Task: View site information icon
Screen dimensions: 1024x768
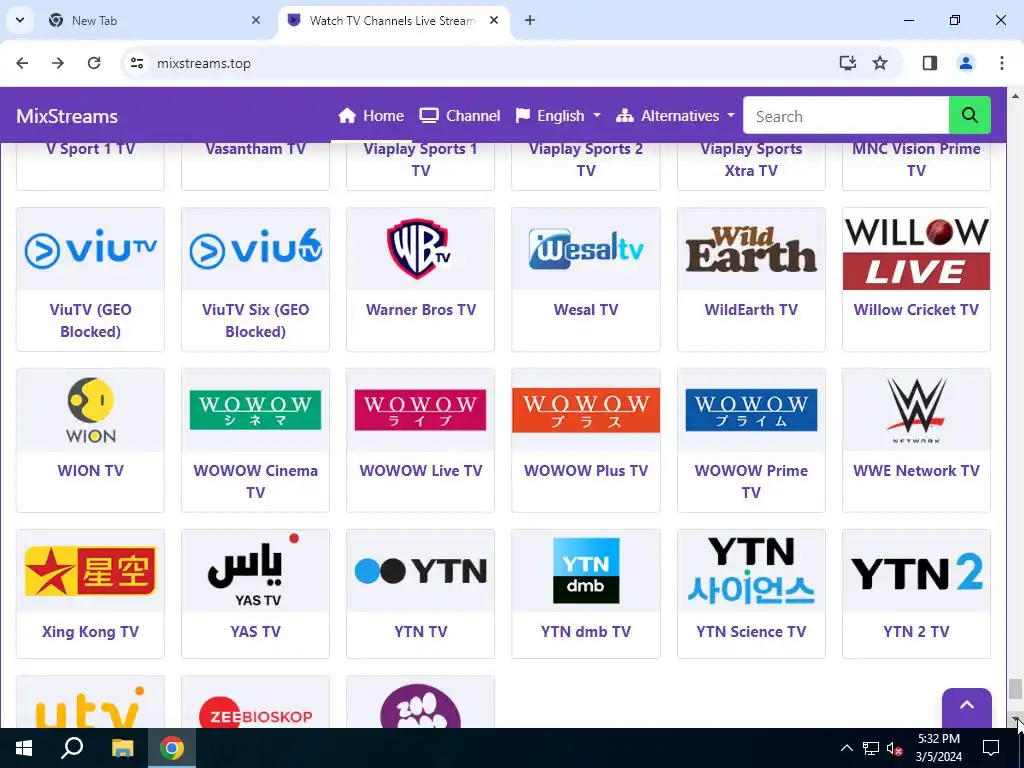Action: (136, 63)
